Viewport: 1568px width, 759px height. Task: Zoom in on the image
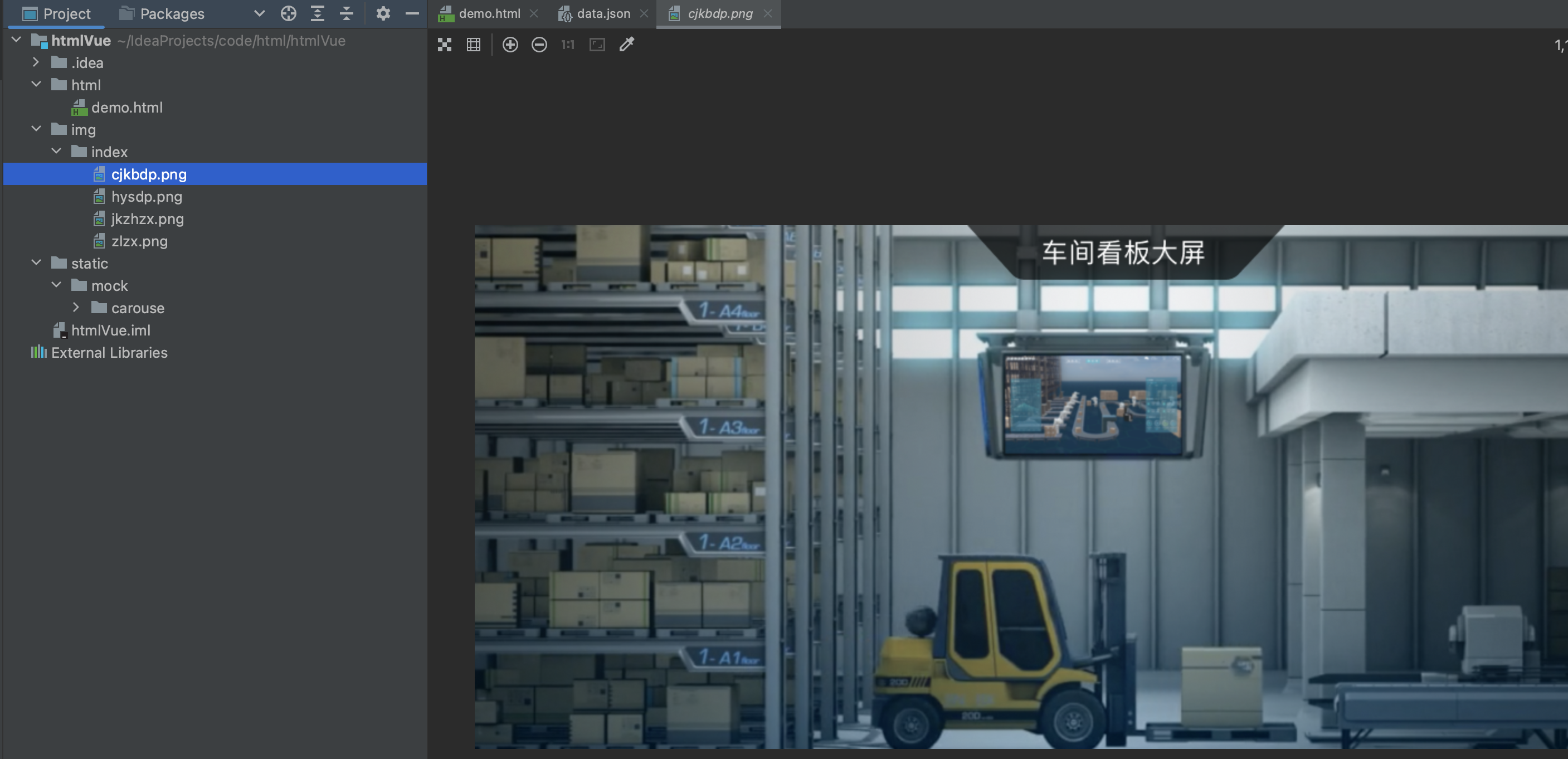[x=510, y=45]
